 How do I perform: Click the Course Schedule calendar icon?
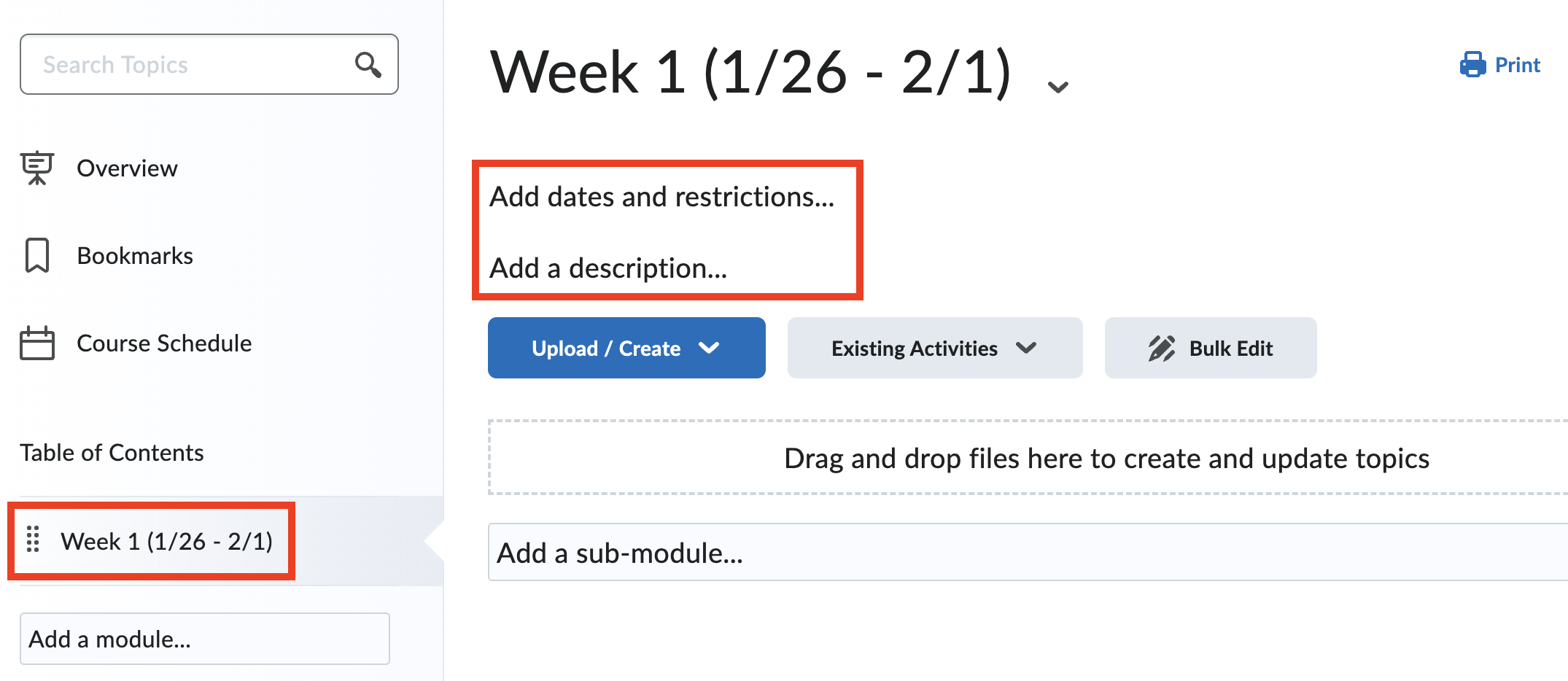tap(36, 343)
